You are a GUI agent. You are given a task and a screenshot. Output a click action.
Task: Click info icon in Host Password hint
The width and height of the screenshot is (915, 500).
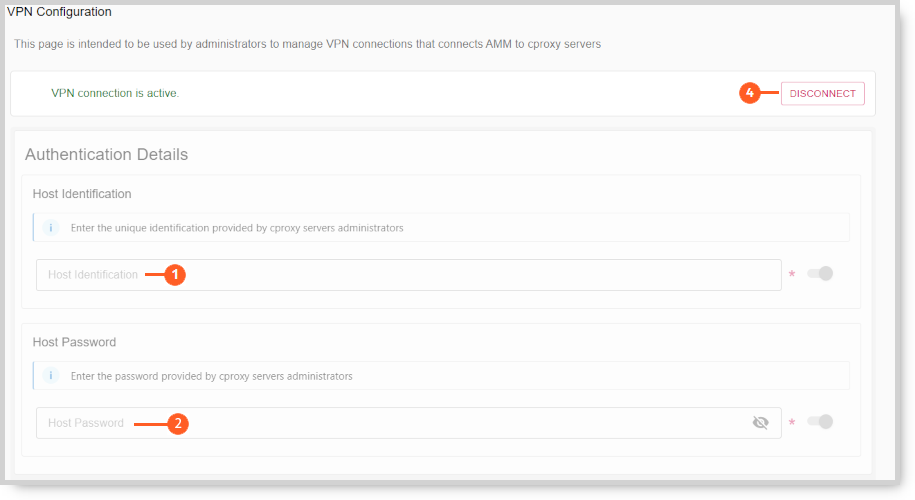click(x=51, y=376)
